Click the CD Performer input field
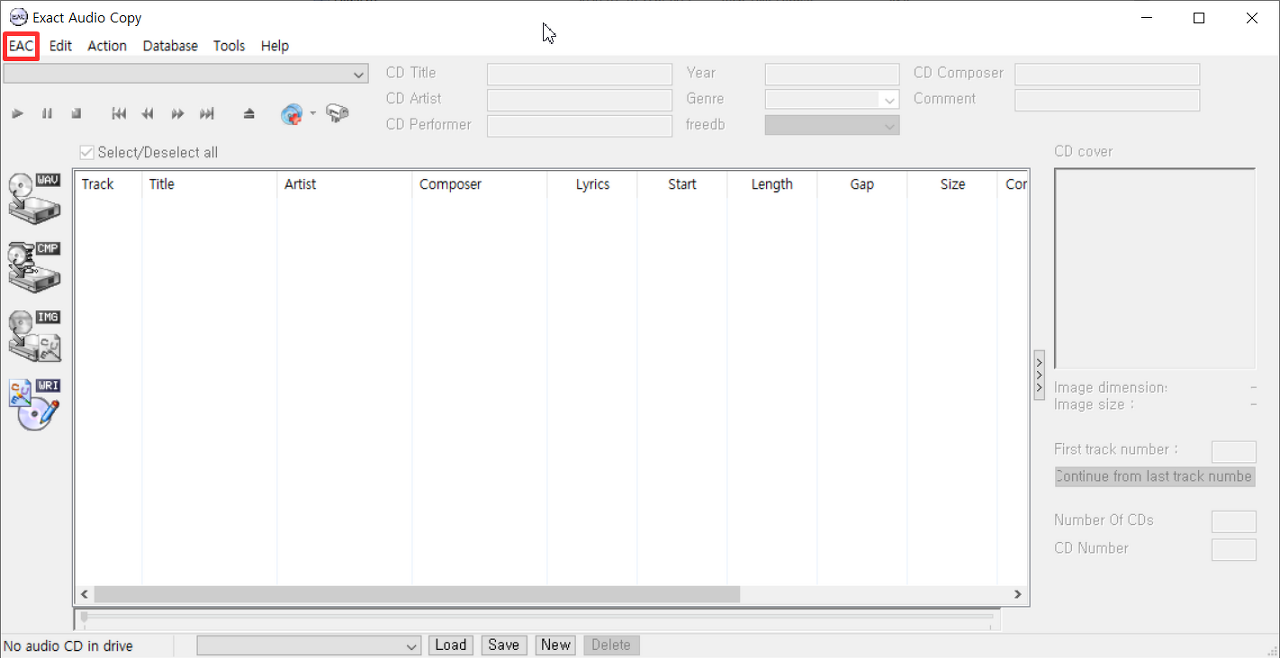This screenshot has width=1280, height=658. click(580, 126)
